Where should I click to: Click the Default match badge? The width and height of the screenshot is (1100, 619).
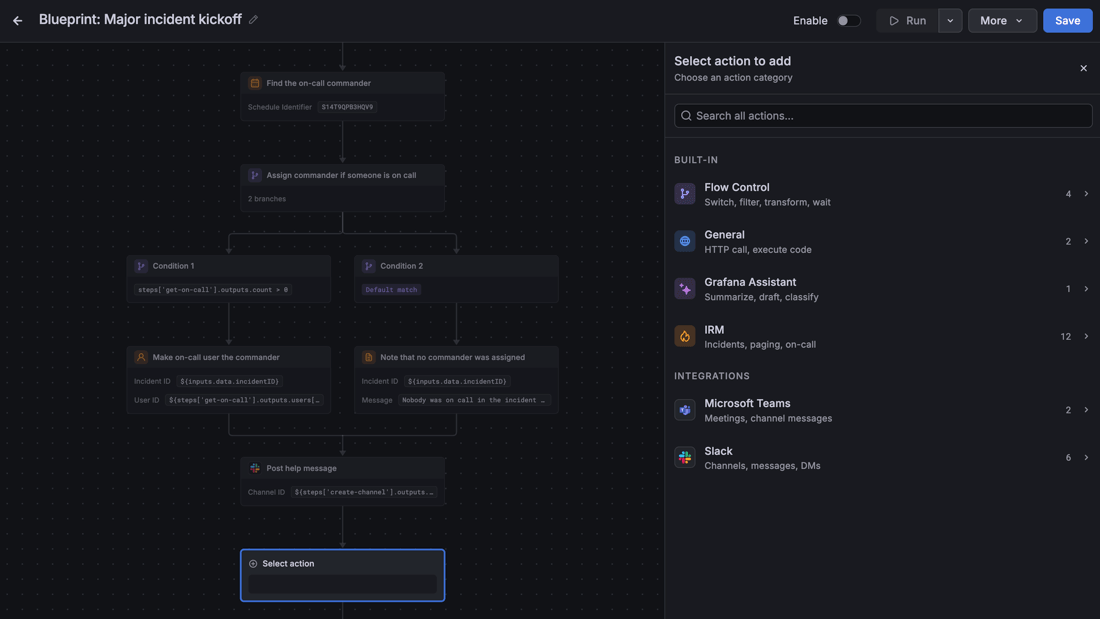[x=391, y=290]
